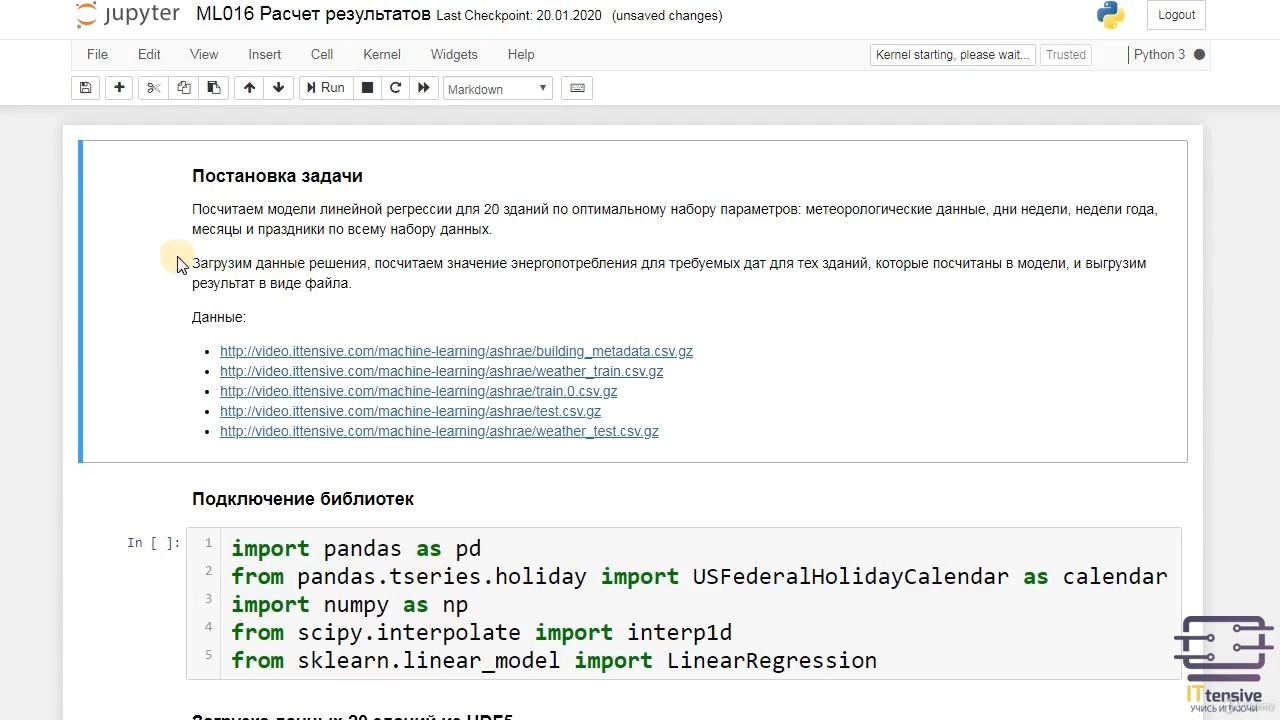The image size is (1280, 720).
Task: Click the unsaved changes status text
Action: [x=667, y=16]
